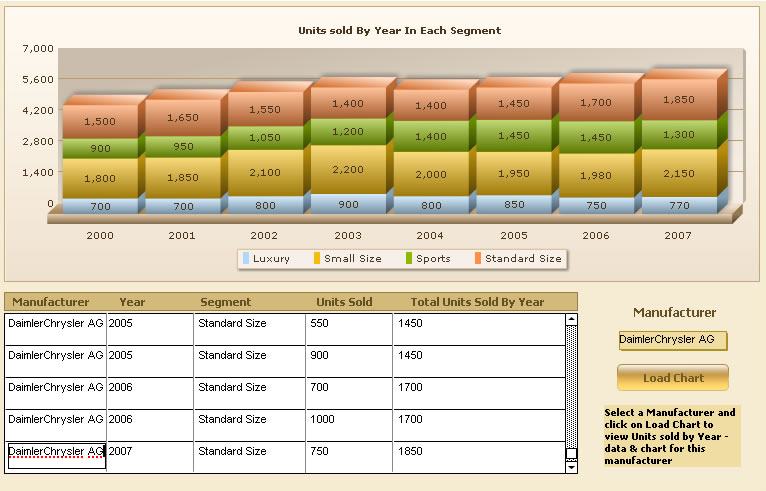Click the 2002 Small Size bar segment 2,100

click(265, 173)
